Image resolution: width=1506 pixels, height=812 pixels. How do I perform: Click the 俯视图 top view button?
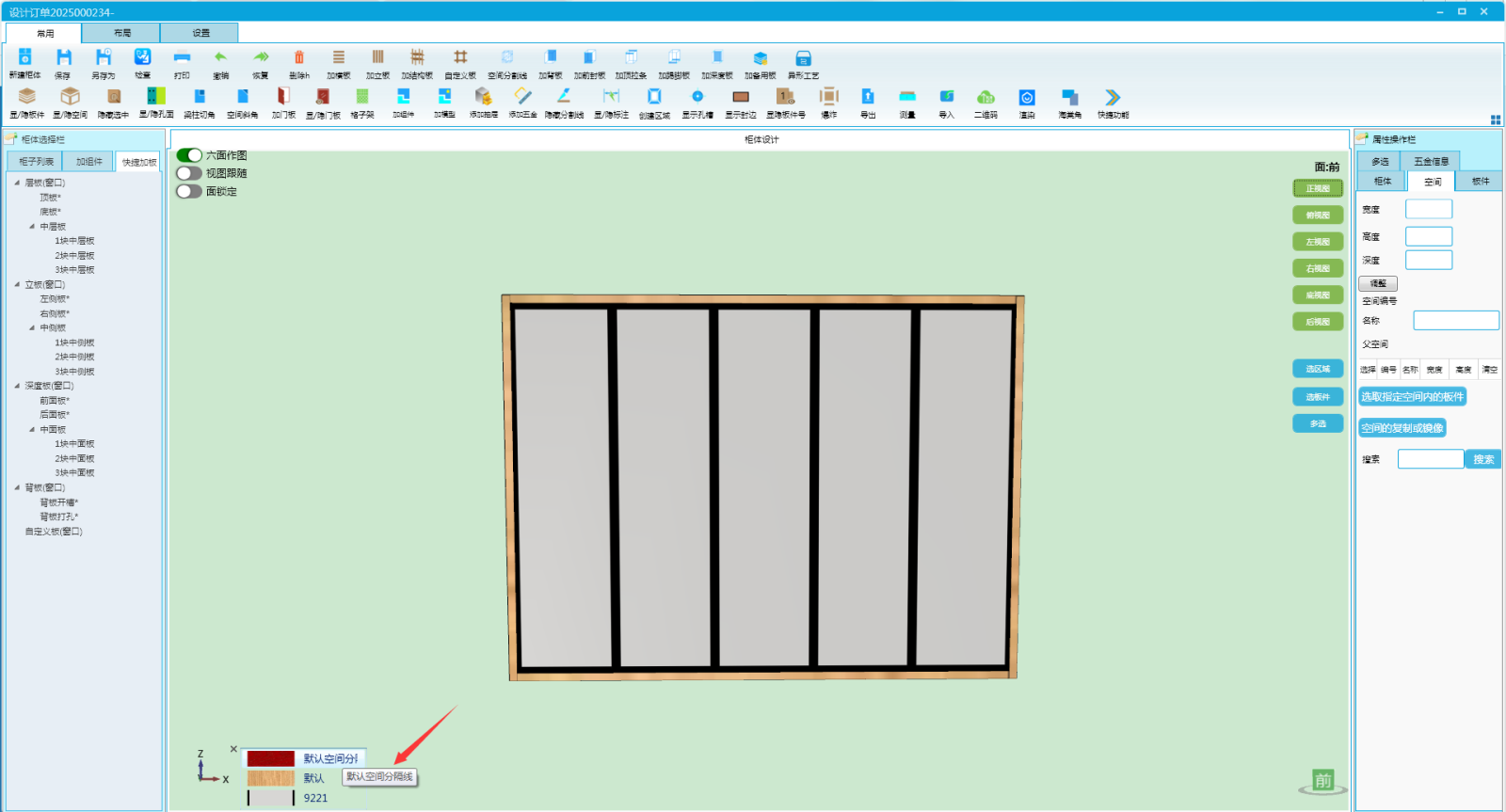[1318, 215]
